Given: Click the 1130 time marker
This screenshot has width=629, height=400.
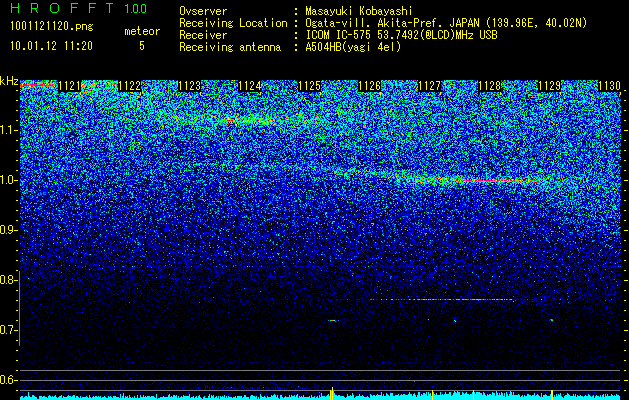Looking at the screenshot, I should pyautogui.click(x=609, y=86).
